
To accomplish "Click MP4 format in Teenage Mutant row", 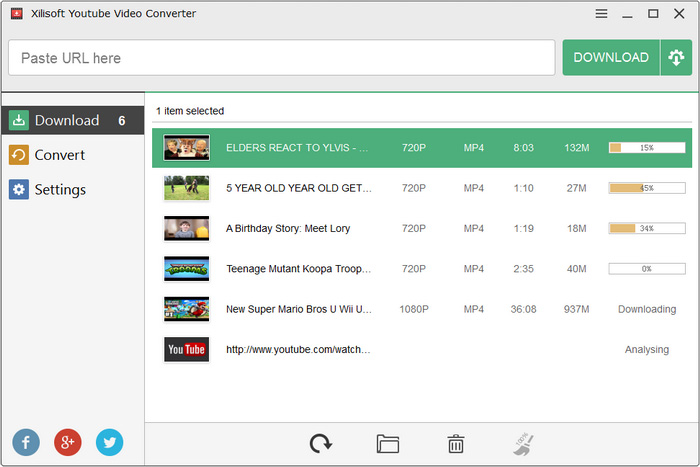I will point(474,269).
